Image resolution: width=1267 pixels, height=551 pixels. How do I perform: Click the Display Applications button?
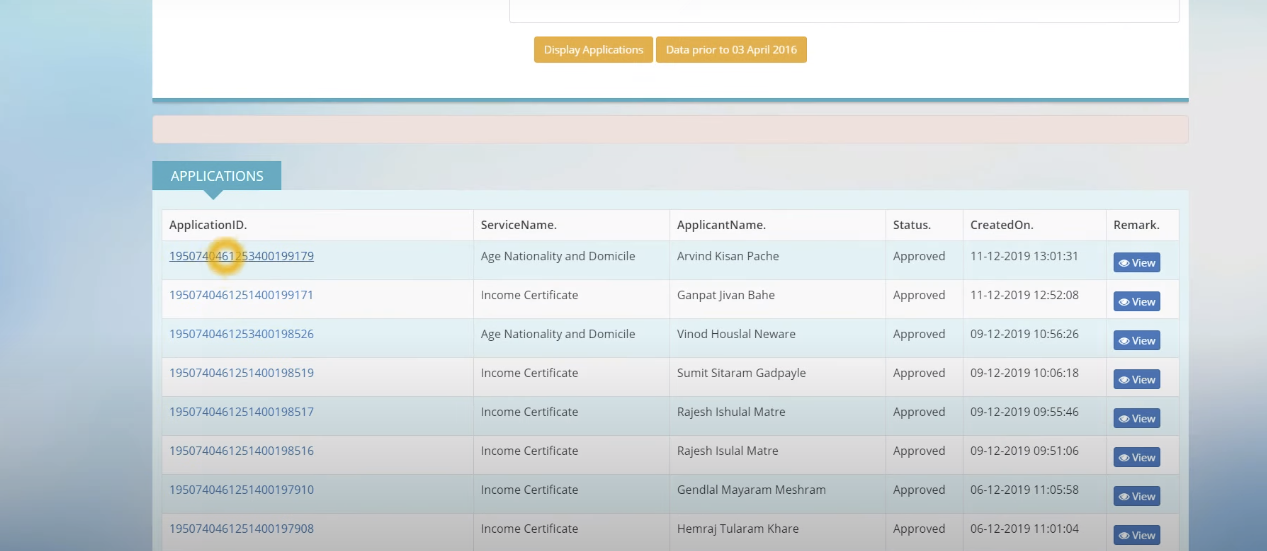[593, 50]
